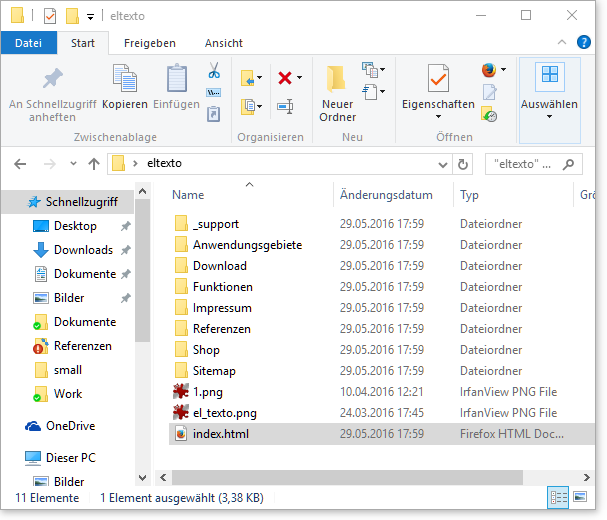Click the Move to folder icon
The height and width of the screenshot is (520, 607).
coord(247,78)
